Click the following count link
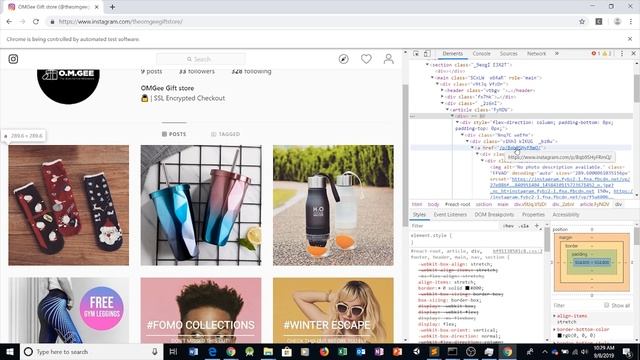Image resolution: width=640 pixels, height=360 pixels. tap(251, 71)
